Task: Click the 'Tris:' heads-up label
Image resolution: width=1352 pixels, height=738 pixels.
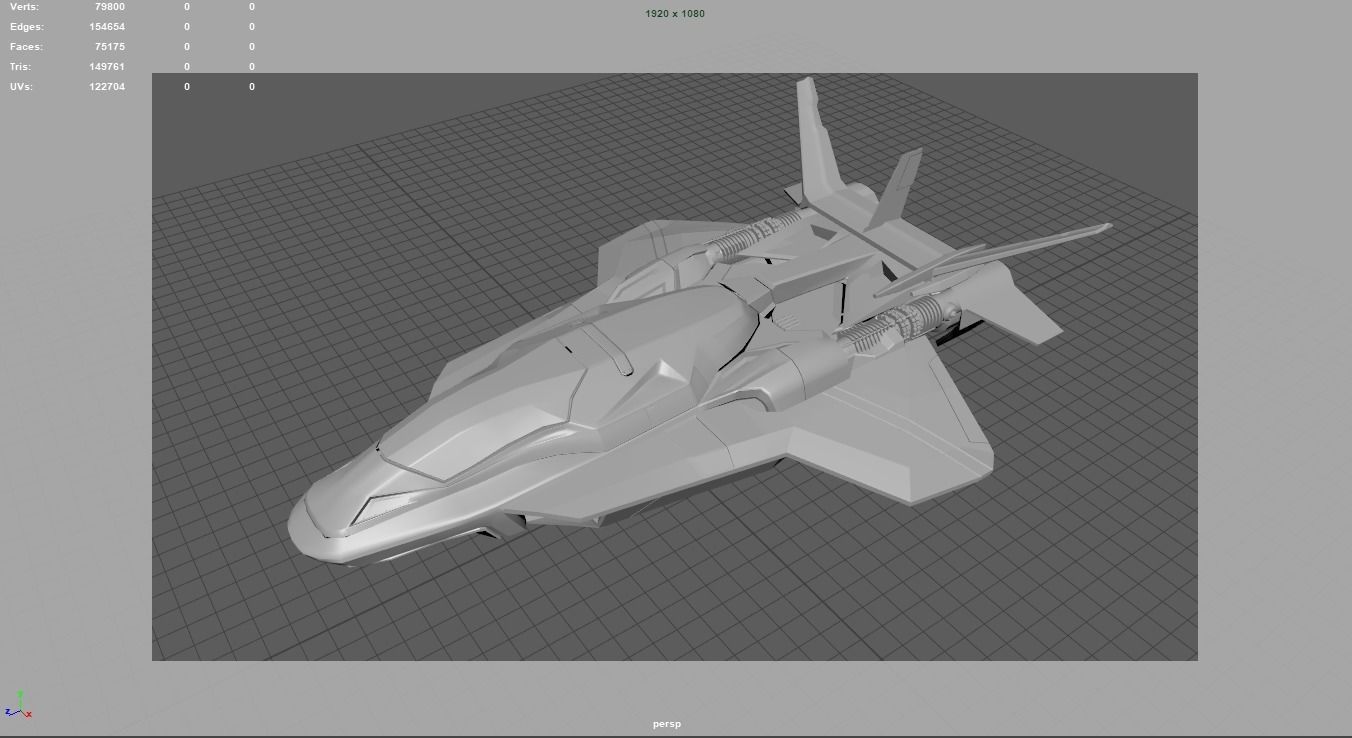Action: point(22,67)
